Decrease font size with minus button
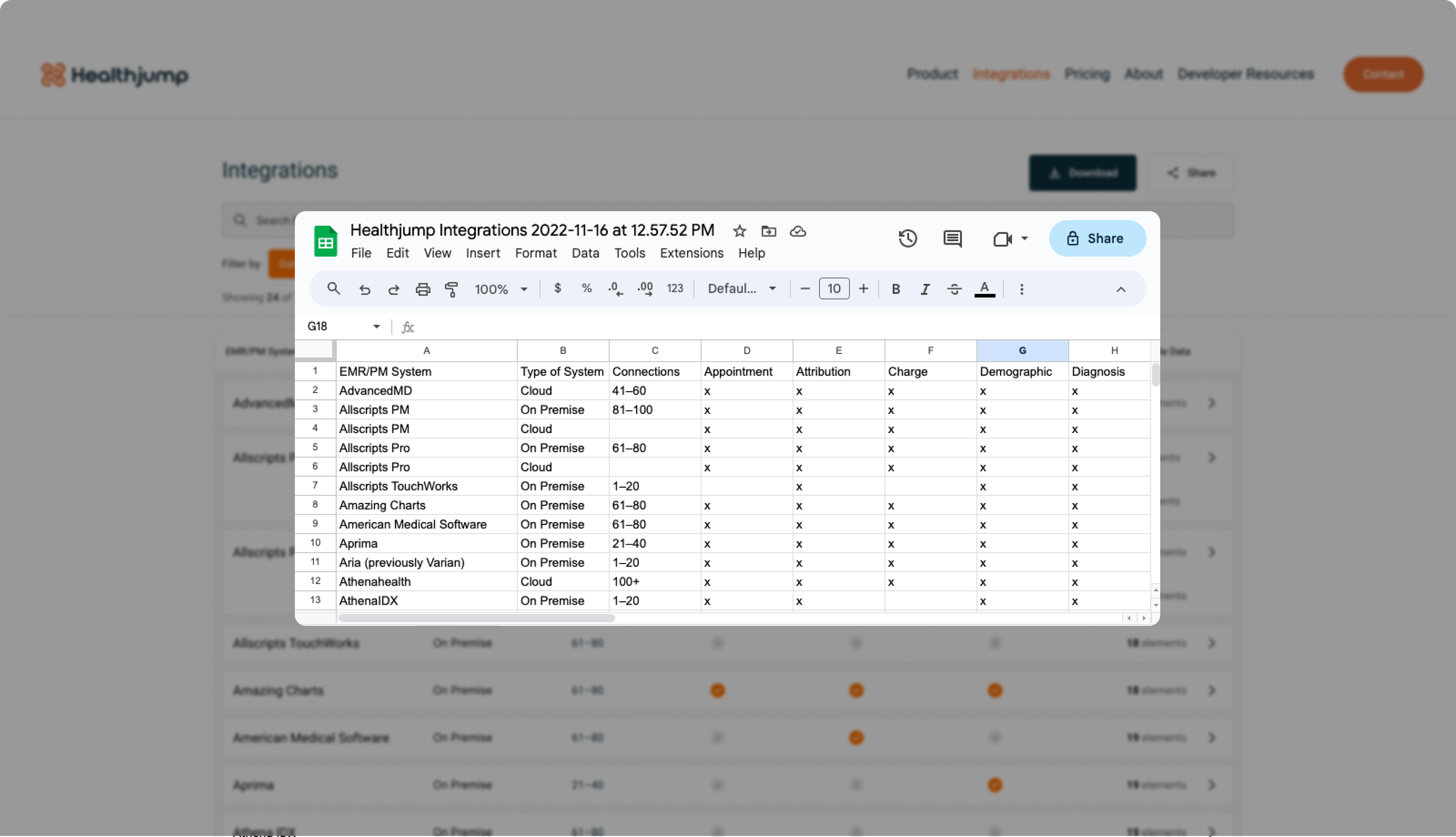1456x837 pixels. pos(805,289)
